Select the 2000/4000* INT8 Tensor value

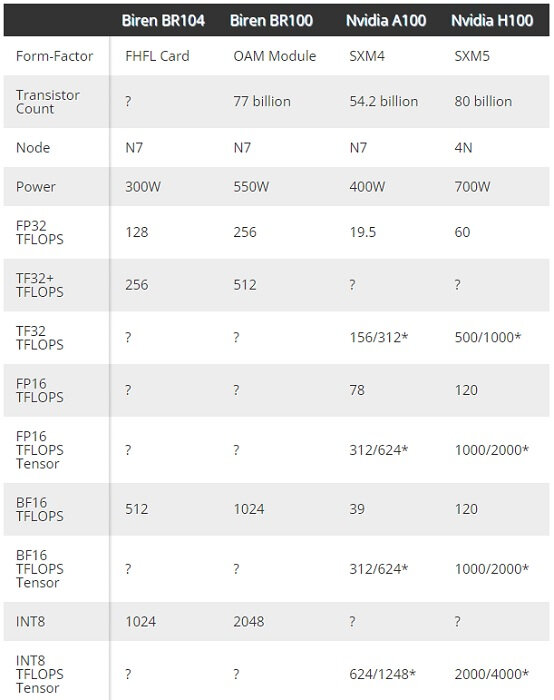[492, 674]
